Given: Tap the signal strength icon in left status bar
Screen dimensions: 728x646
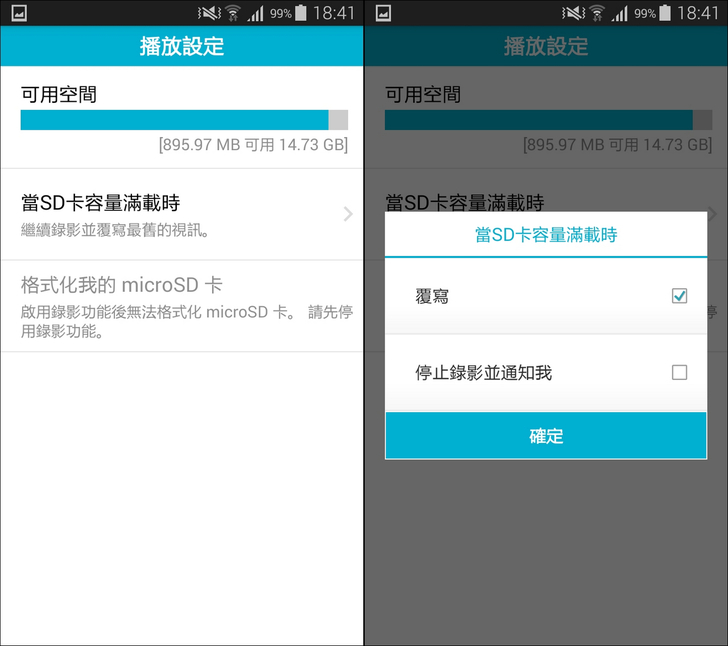Looking at the screenshot, I should pos(255,13).
